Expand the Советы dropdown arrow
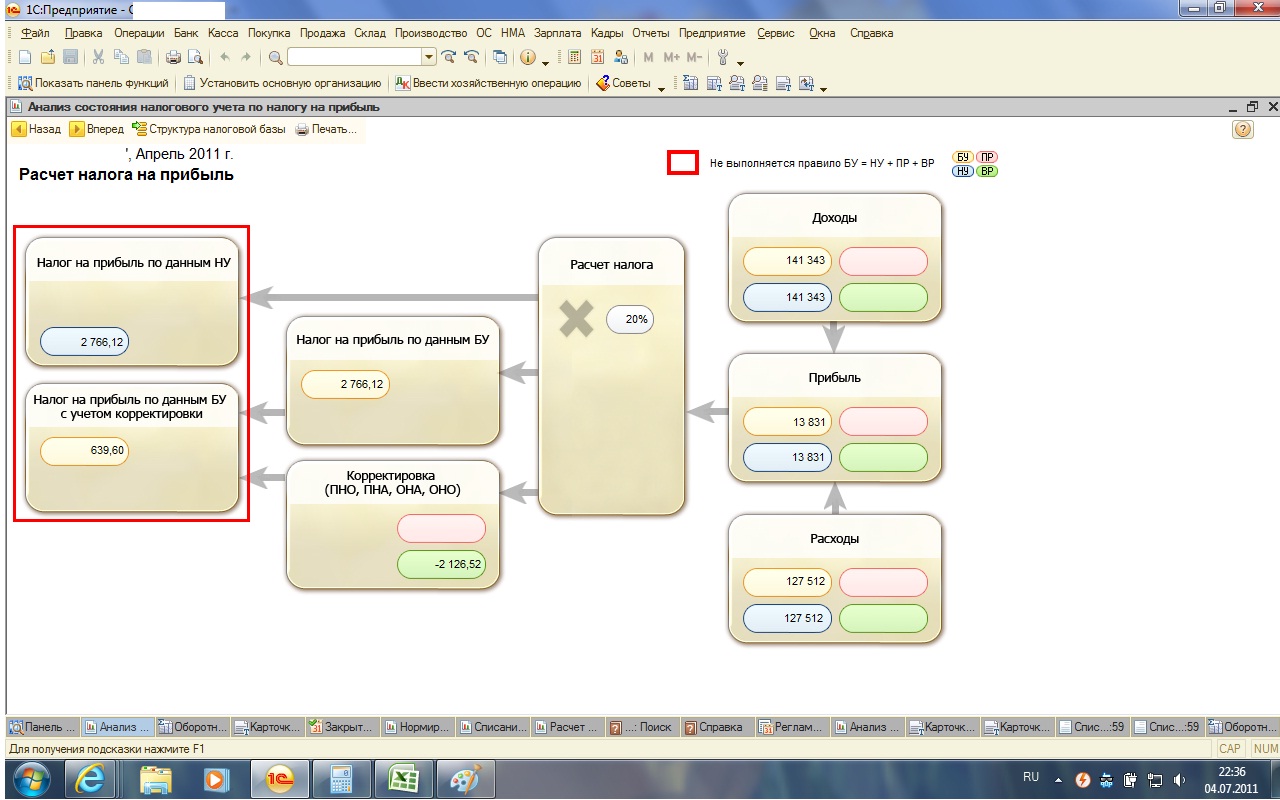The width and height of the screenshot is (1280, 800). [661, 87]
